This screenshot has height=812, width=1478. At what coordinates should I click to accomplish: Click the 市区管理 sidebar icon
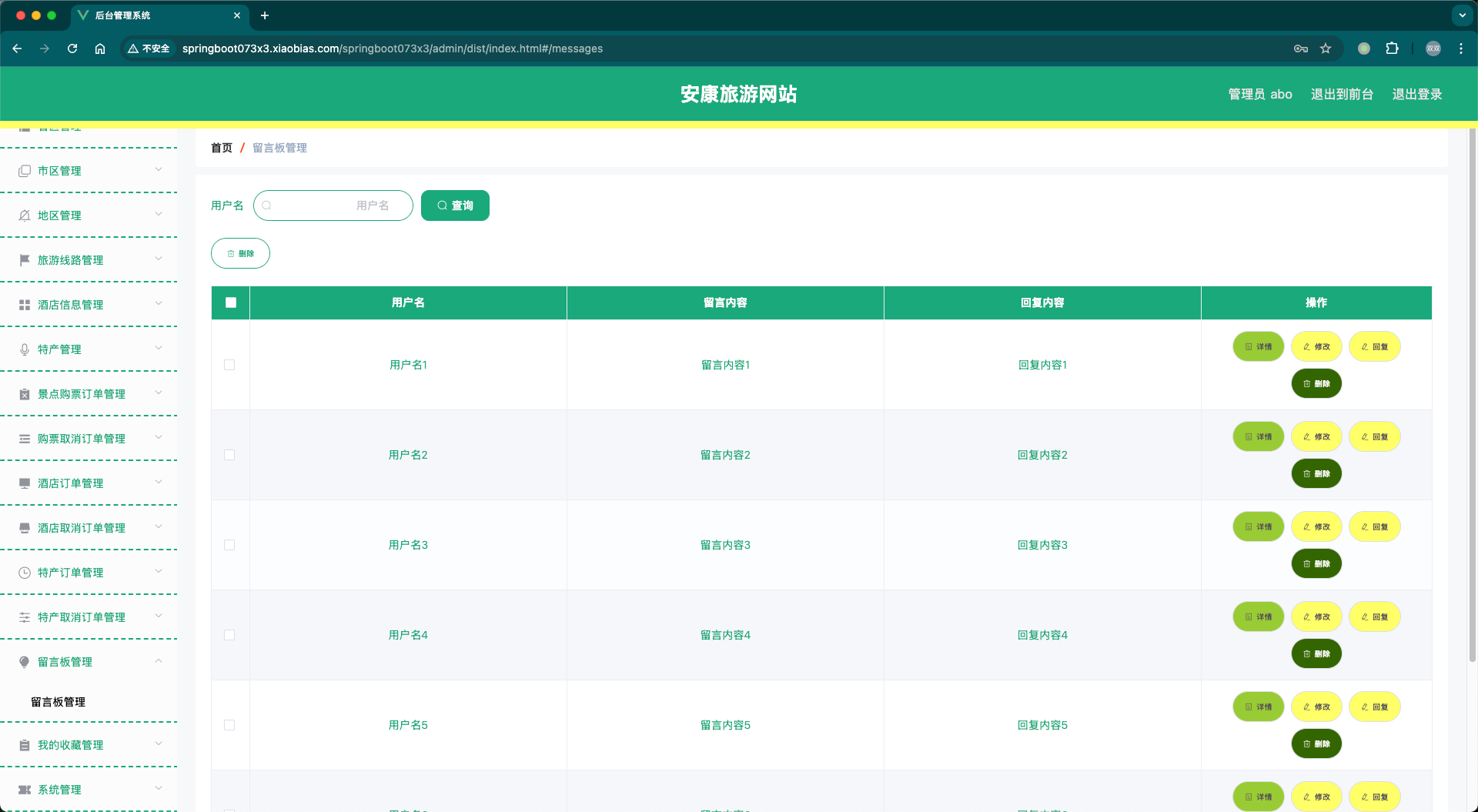pyautogui.click(x=25, y=171)
